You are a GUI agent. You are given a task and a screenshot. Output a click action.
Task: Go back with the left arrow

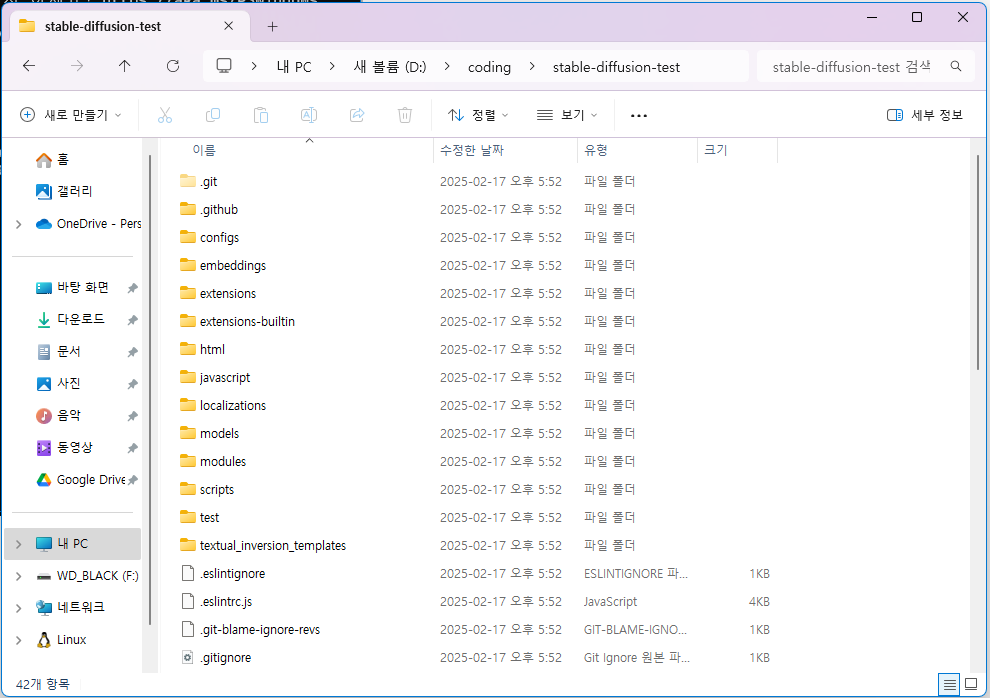pos(29,66)
